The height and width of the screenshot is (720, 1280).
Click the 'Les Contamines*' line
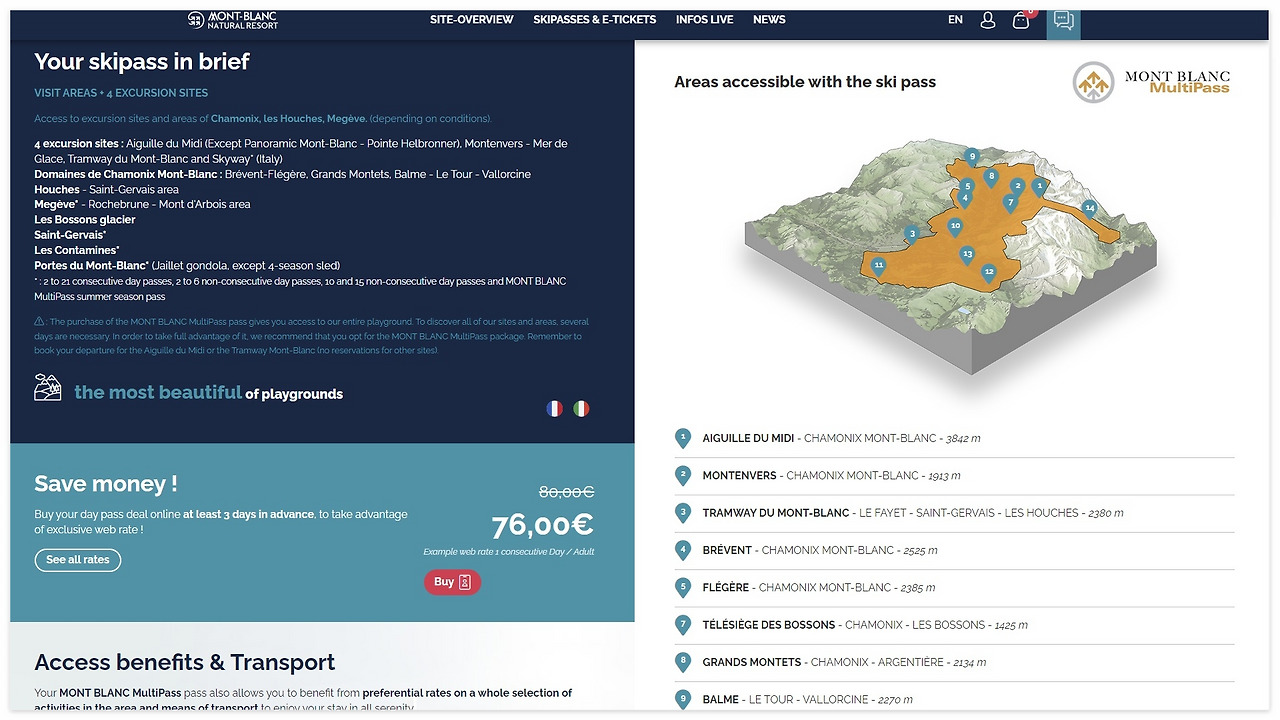click(77, 250)
